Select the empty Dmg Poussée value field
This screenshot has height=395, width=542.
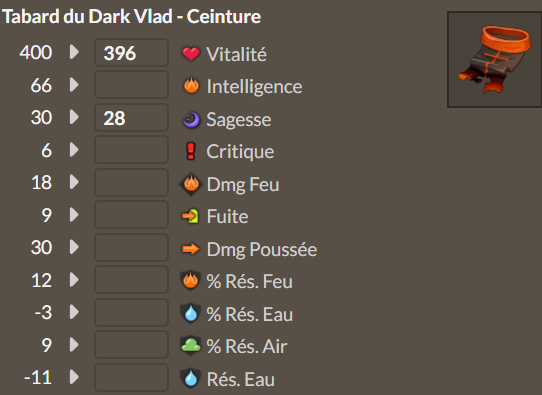coord(131,247)
